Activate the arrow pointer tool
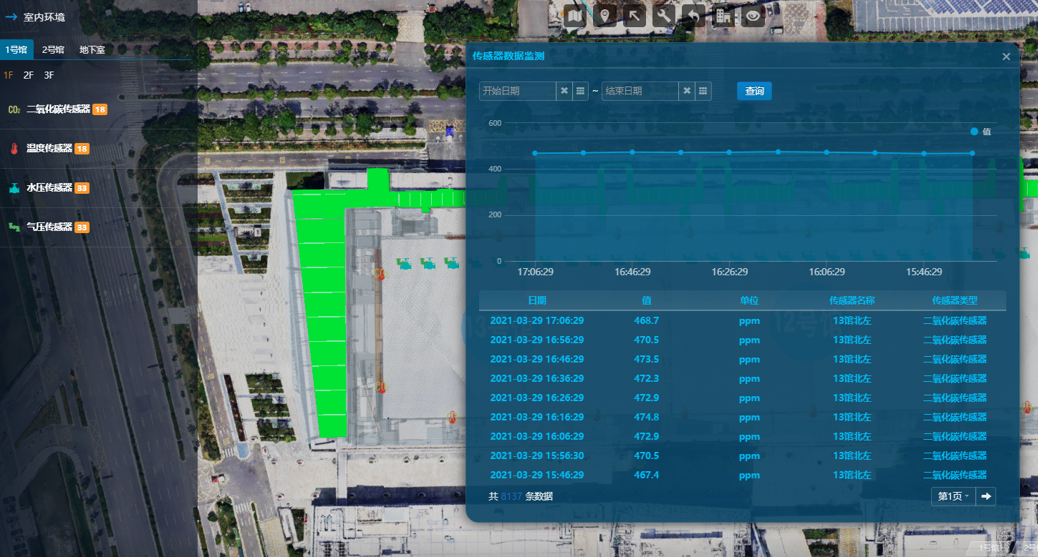 pyautogui.click(x=634, y=15)
